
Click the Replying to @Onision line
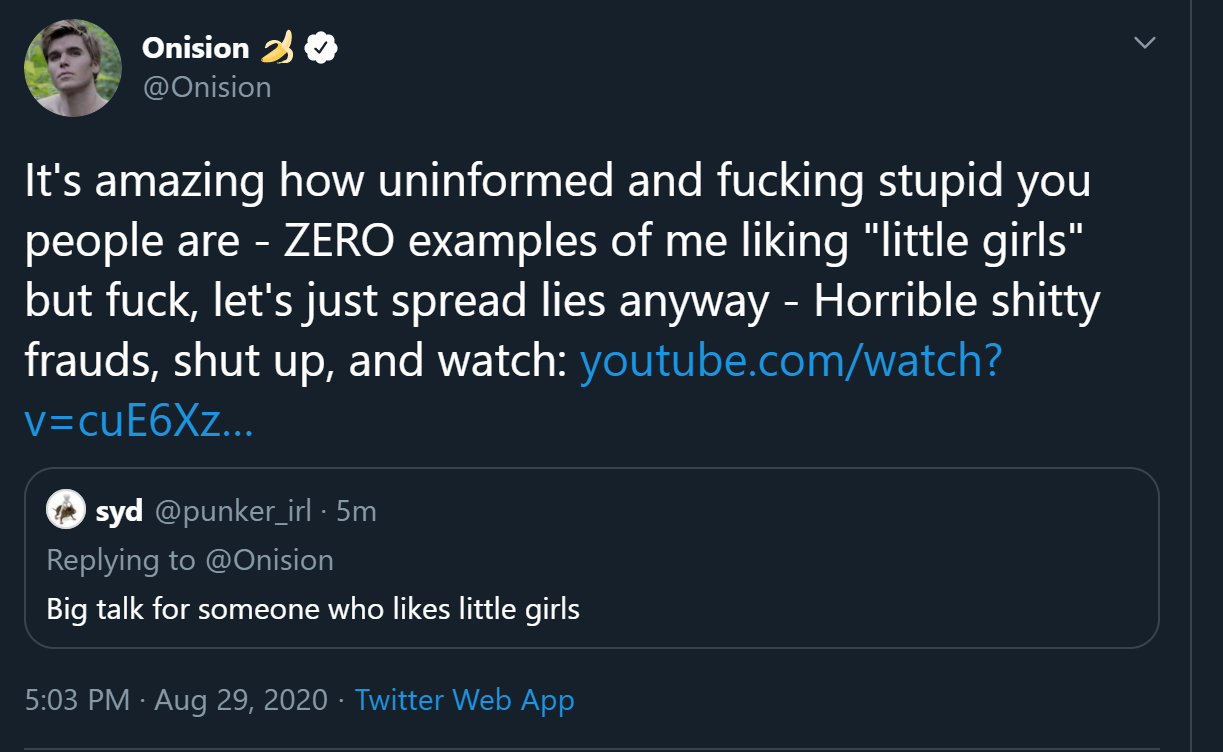click(x=190, y=560)
